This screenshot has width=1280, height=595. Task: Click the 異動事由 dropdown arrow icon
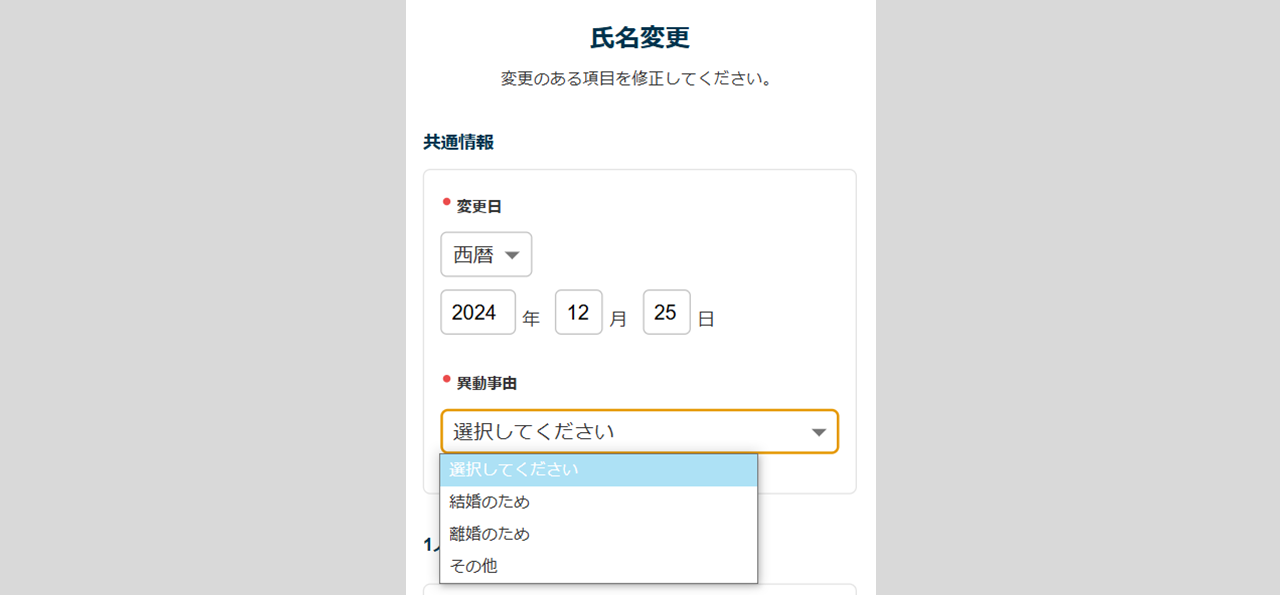819,432
